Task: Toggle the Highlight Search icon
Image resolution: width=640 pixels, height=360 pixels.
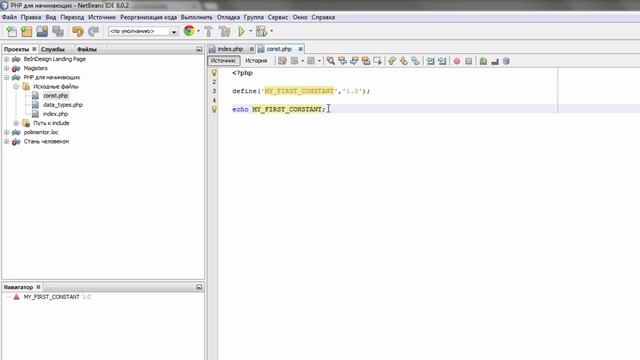Action: tap(366, 61)
